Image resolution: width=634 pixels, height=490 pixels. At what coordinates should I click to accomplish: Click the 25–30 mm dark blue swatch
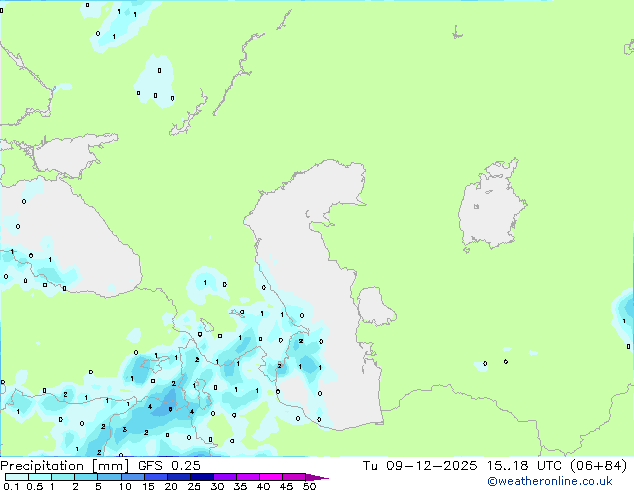(x=201, y=477)
